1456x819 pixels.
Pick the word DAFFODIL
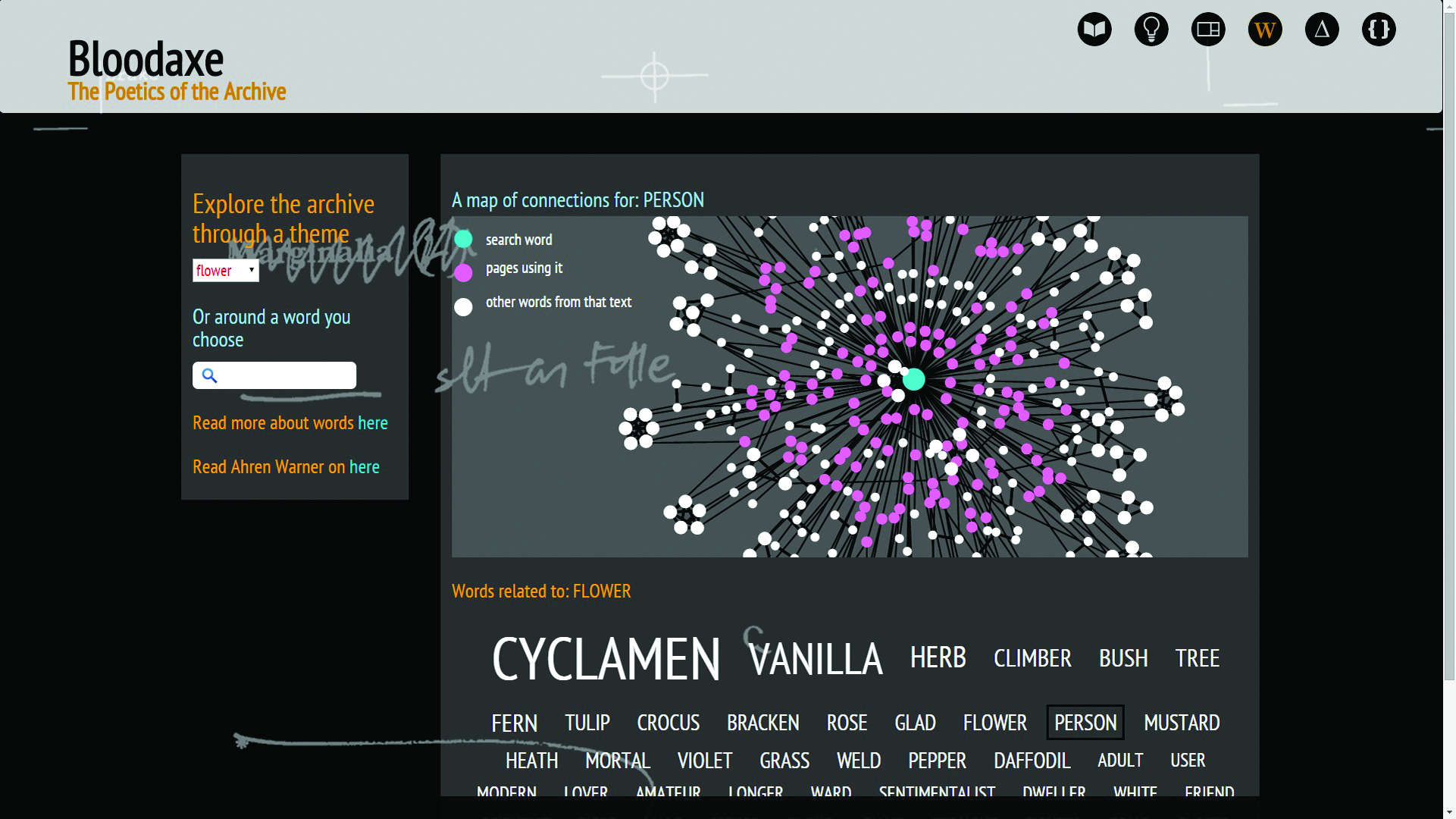point(1031,761)
